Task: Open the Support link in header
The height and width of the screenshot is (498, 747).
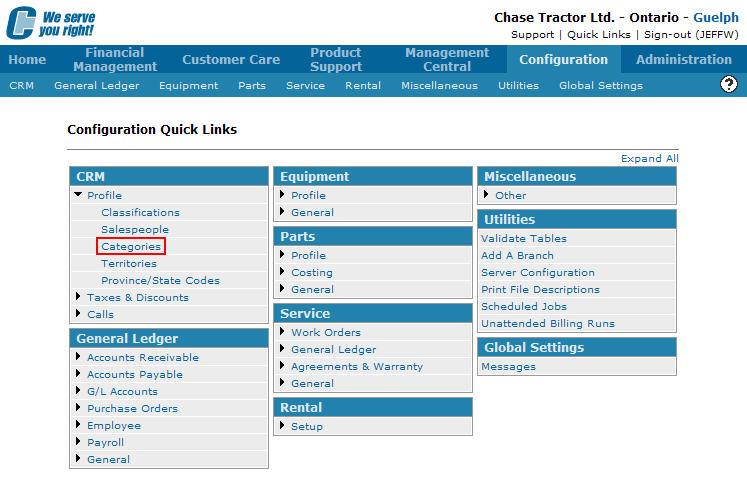Action: [532, 35]
